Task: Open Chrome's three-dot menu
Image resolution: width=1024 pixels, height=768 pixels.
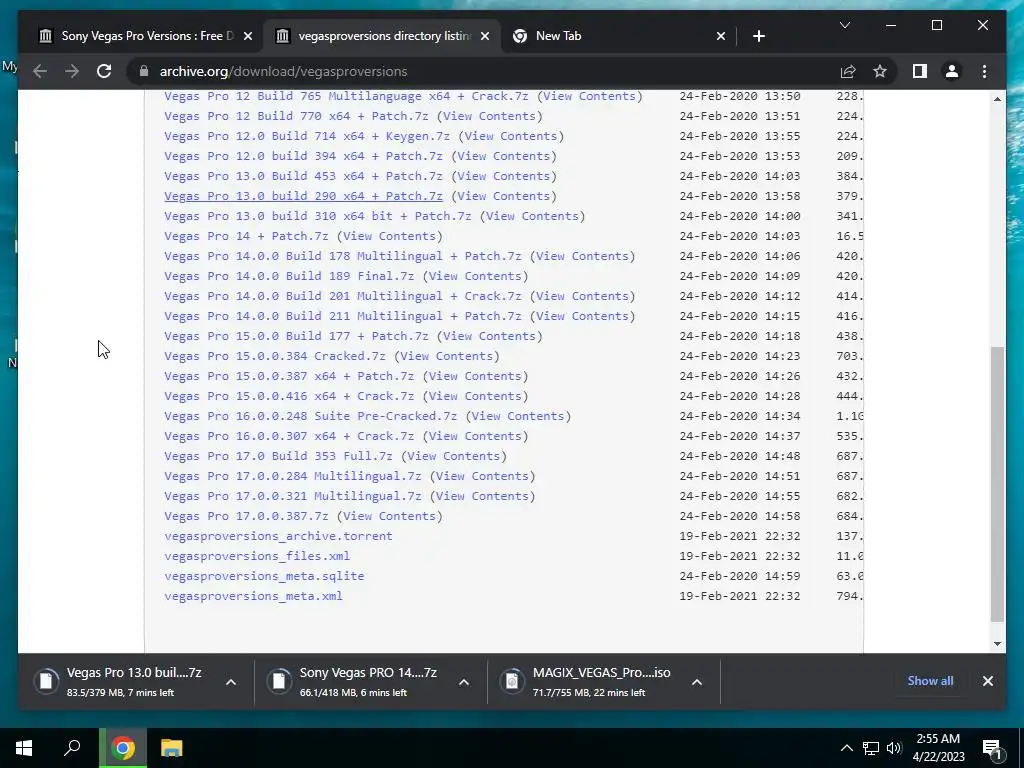Action: coord(984,71)
